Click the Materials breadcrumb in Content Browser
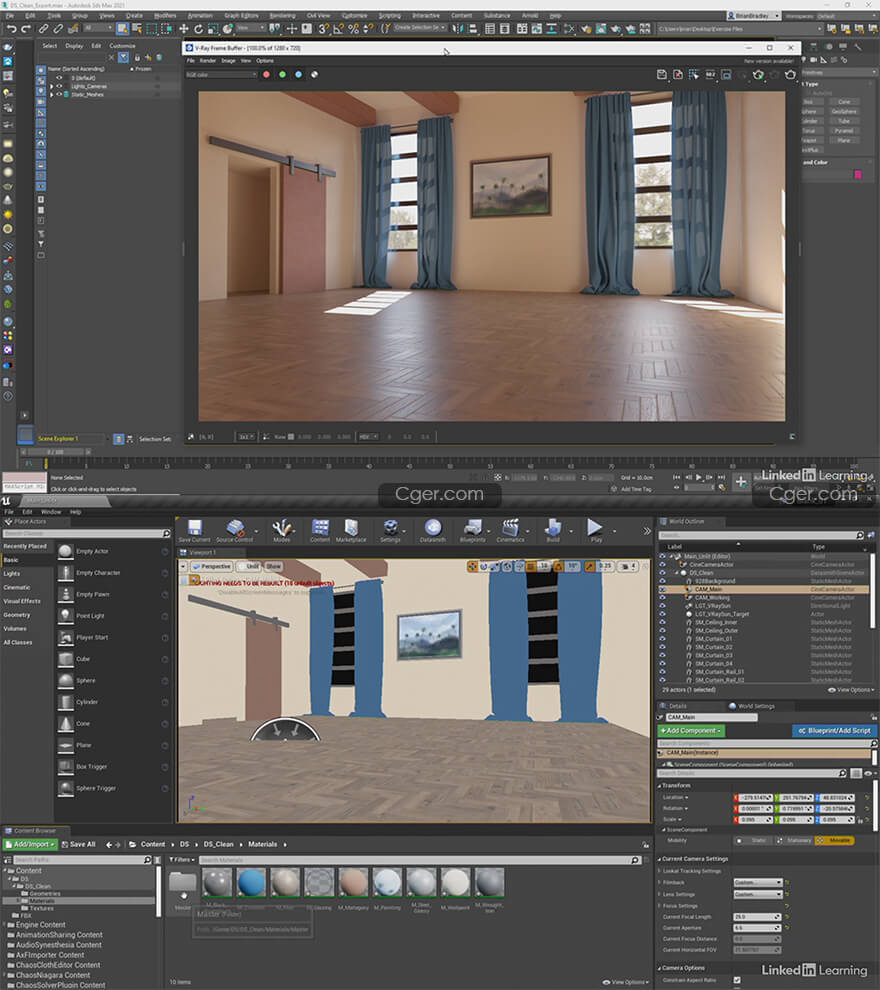880x990 pixels. pyautogui.click(x=263, y=845)
